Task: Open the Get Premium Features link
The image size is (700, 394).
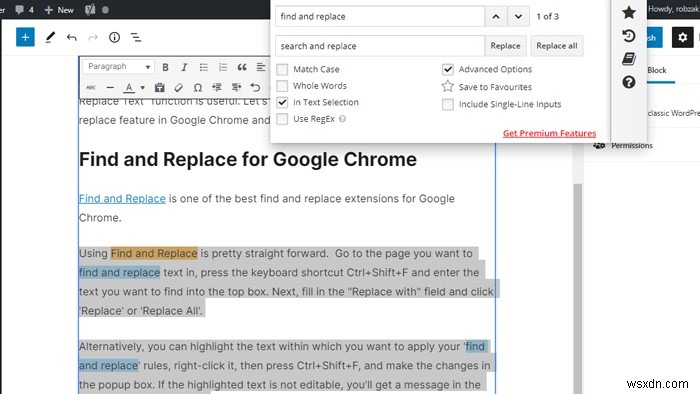Action: pyautogui.click(x=550, y=133)
